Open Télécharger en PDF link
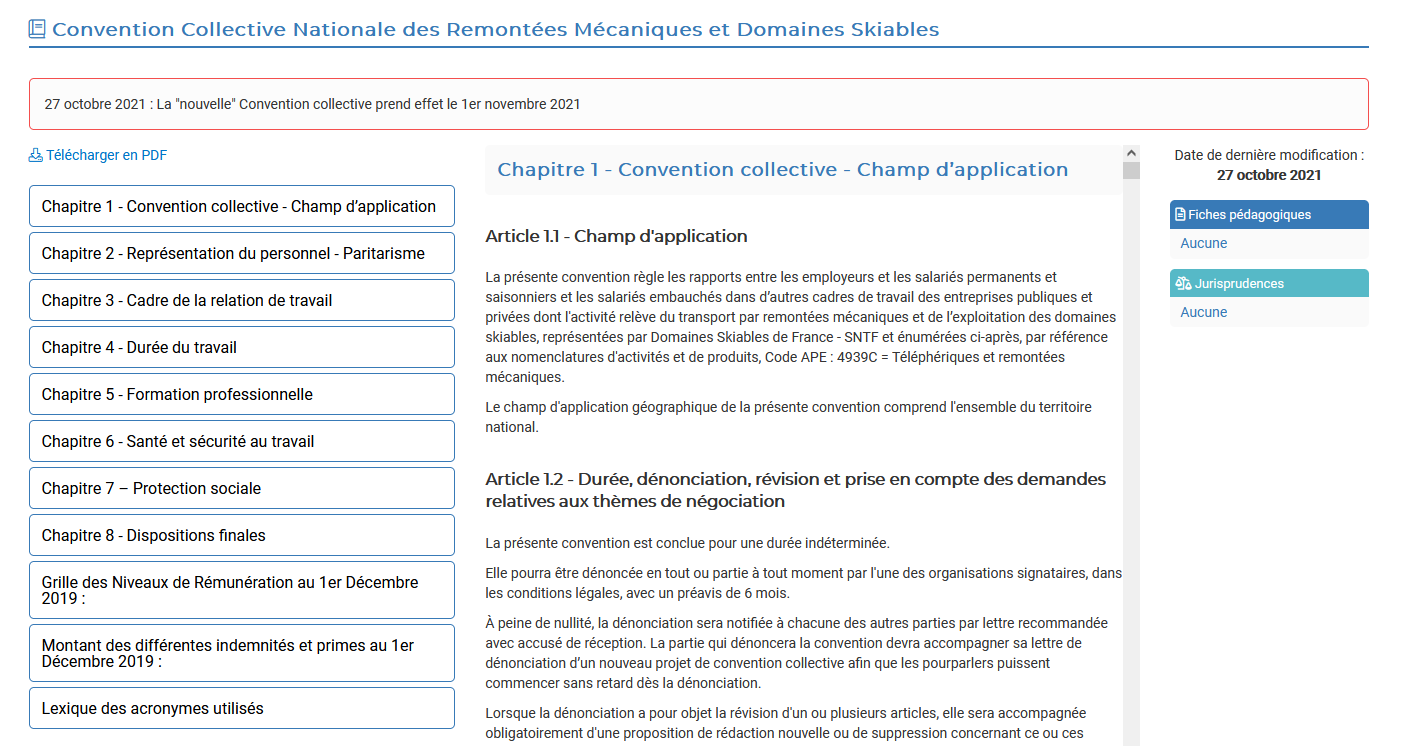Viewport: 1425px width, 746px height. (x=106, y=155)
